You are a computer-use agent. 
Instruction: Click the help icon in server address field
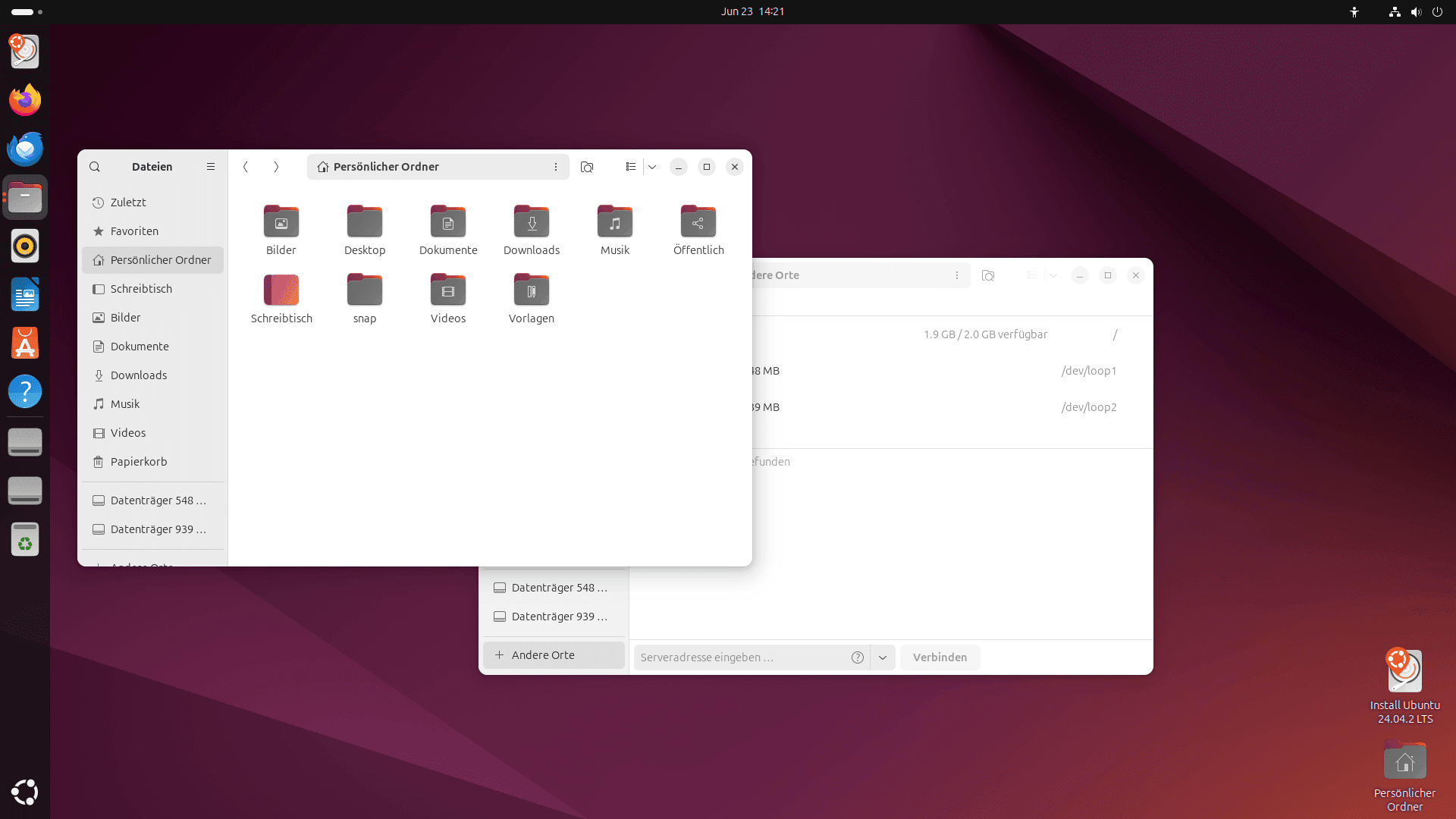[x=858, y=657]
